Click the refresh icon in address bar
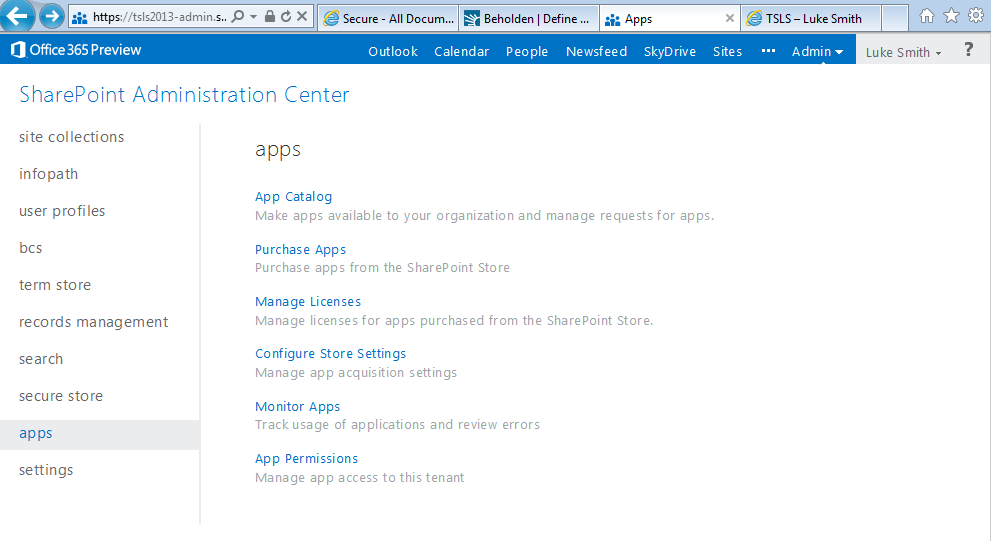Viewport: 991px width, 541px height. pos(286,18)
